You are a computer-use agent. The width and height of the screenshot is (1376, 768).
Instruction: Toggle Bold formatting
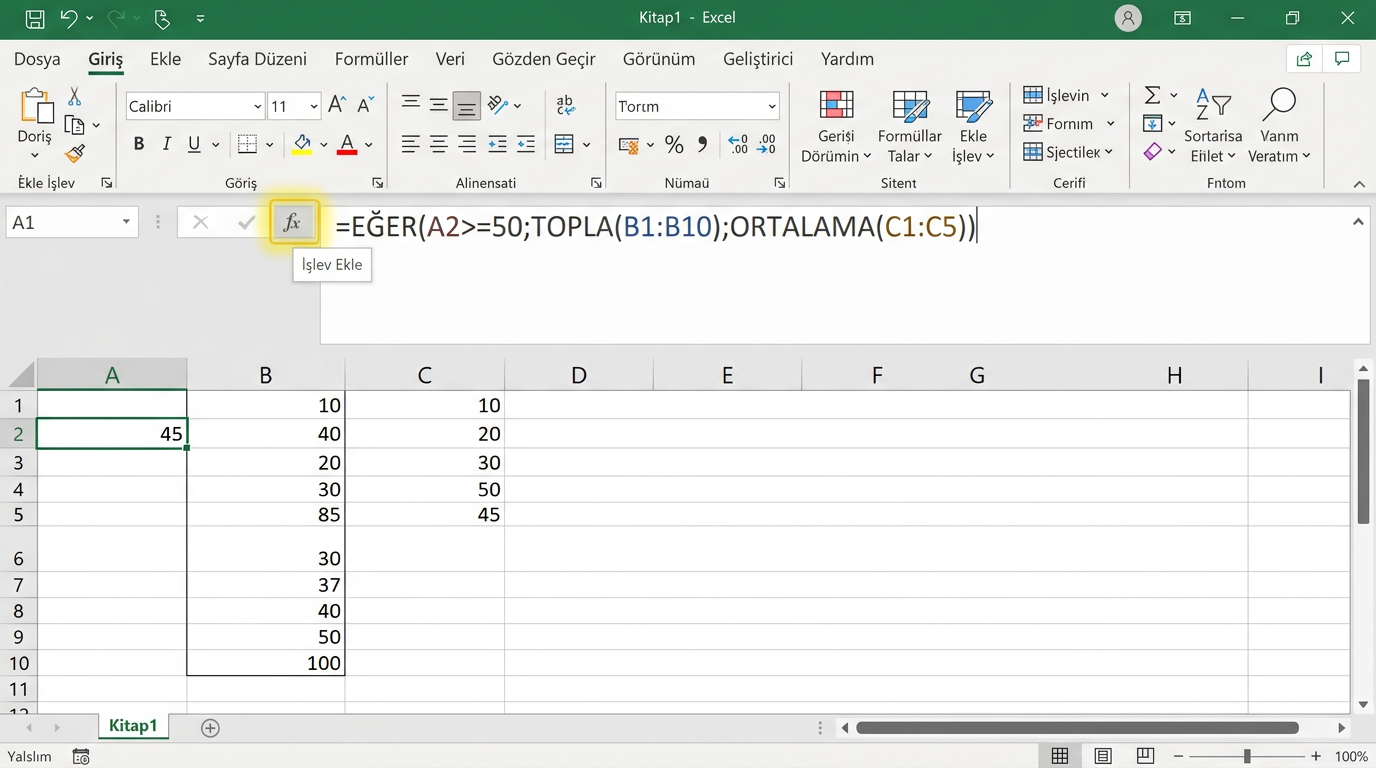pos(139,144)
